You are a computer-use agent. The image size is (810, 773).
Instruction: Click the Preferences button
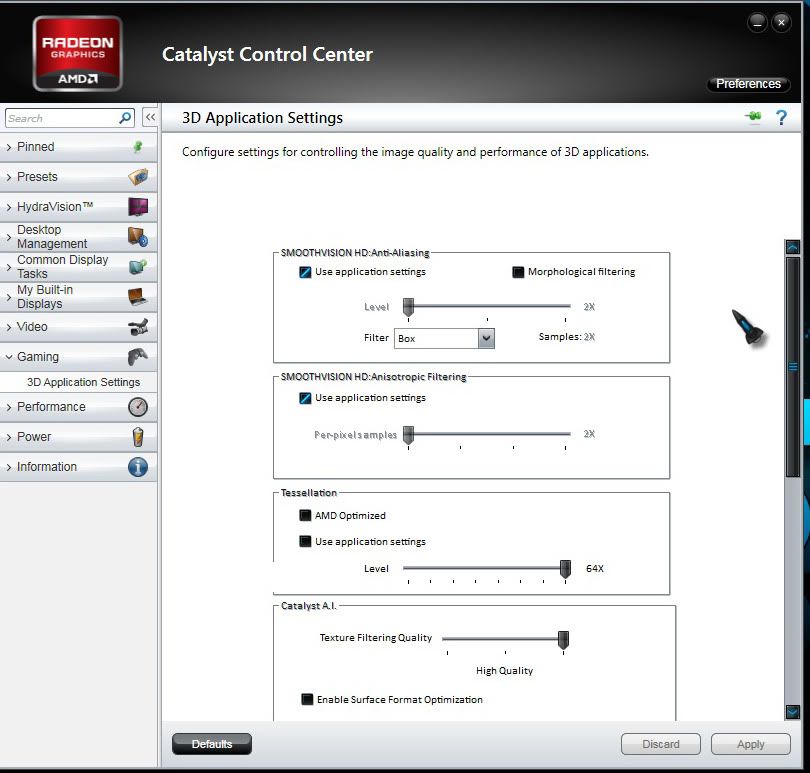748,84
